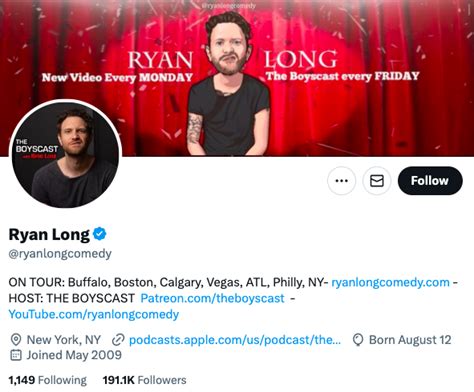
Task: Click the birthday balloon icon
Action: [x=358, y=340]
